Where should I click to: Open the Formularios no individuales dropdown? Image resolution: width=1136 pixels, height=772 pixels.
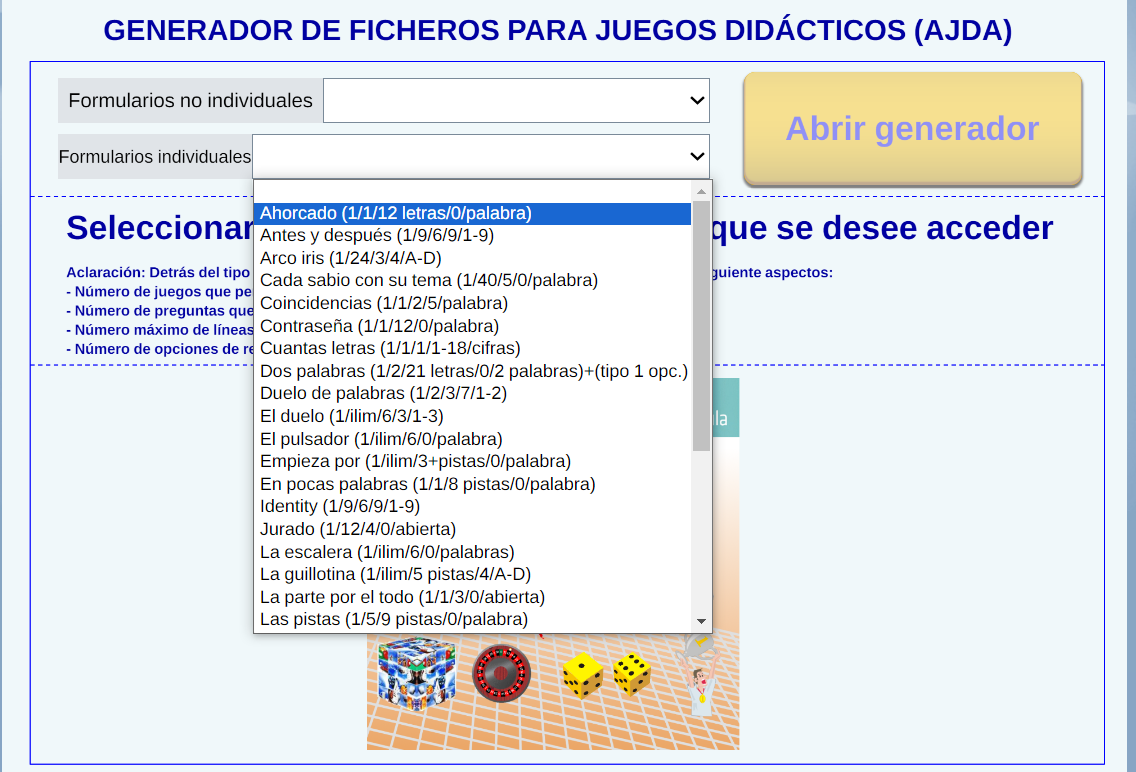pos(516,101)
